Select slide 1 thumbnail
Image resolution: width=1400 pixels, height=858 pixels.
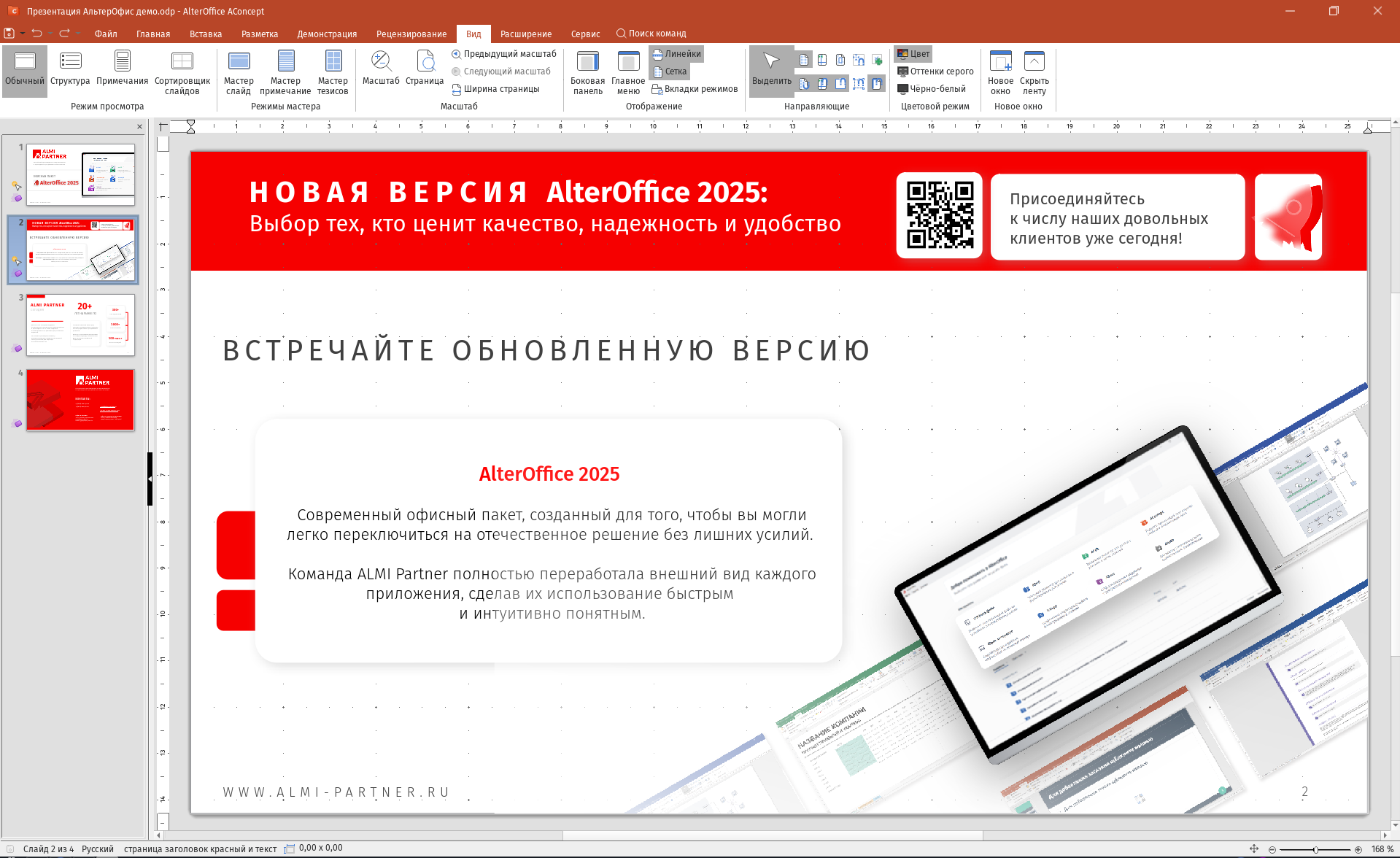point(81,174)
